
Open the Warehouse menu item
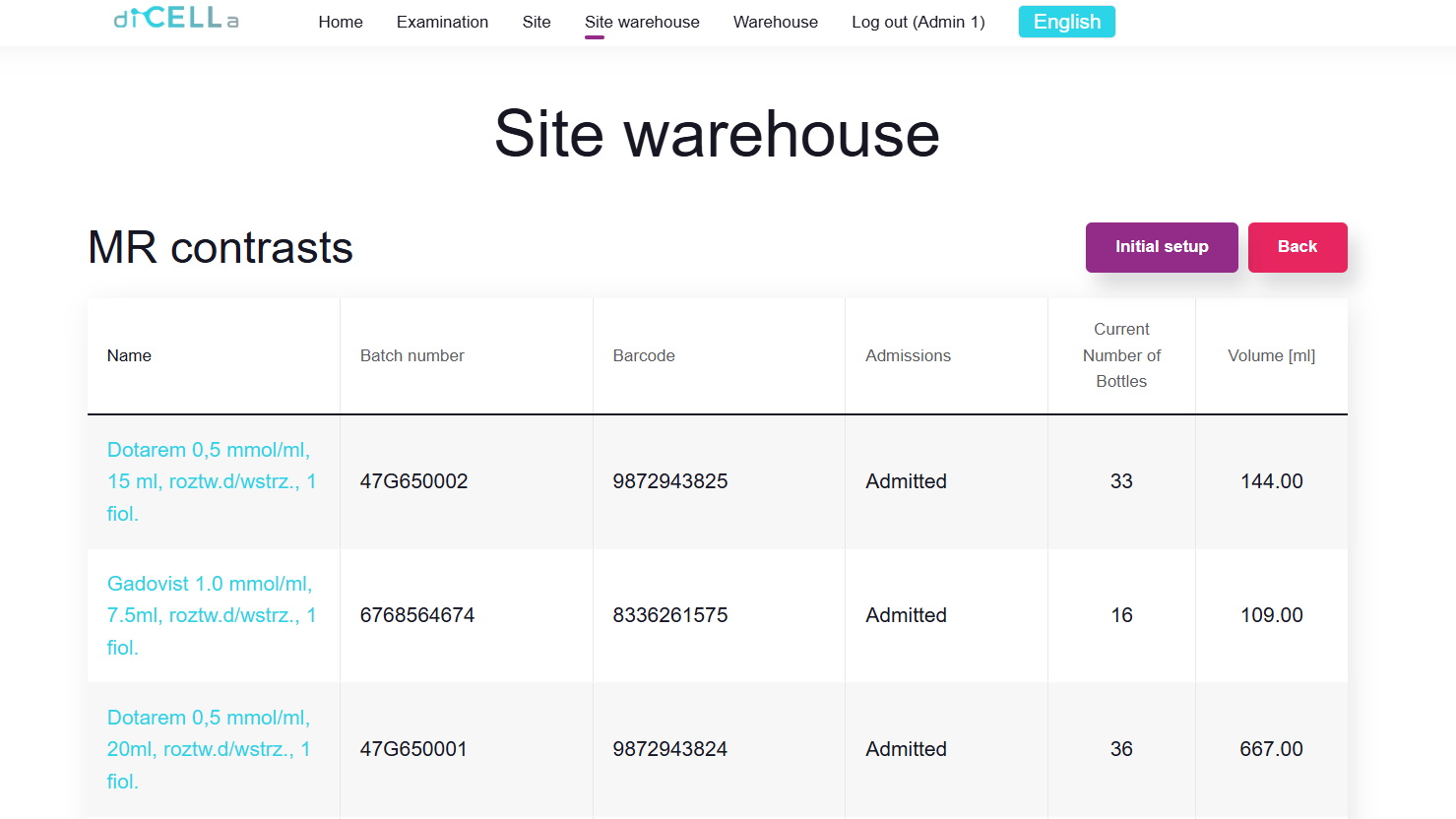coord(776,22)
